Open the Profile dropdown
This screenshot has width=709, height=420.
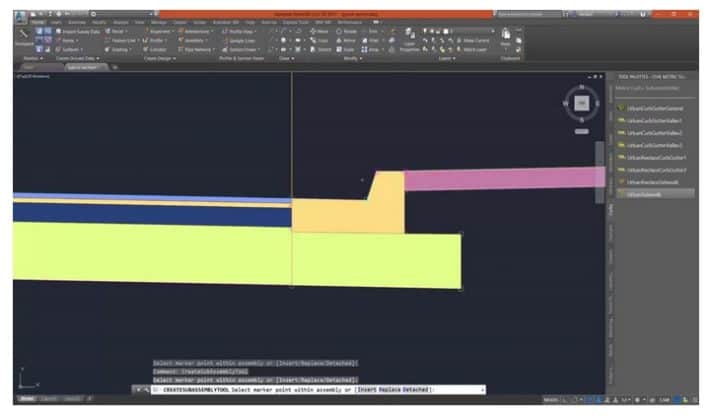click(x=155, y=41)
